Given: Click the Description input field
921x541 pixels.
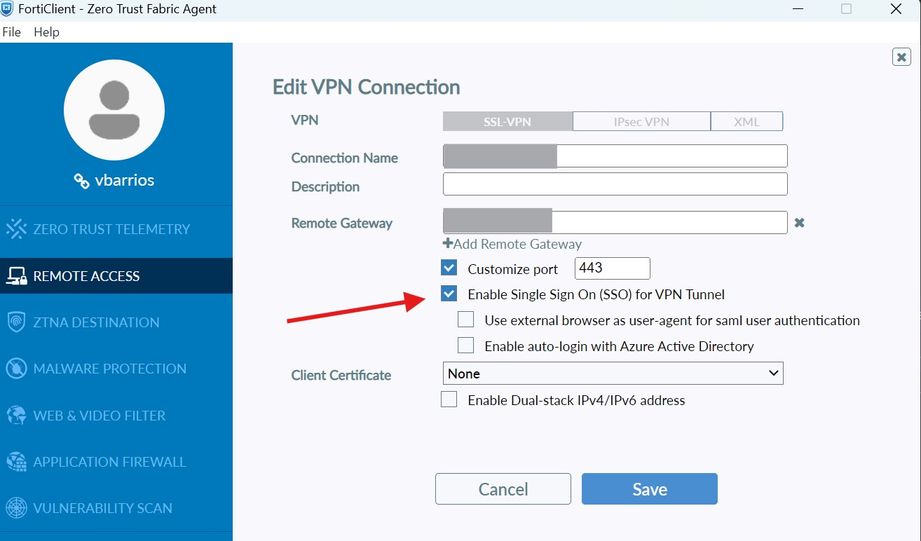Looking at the screenshot, I should point(615,184).
